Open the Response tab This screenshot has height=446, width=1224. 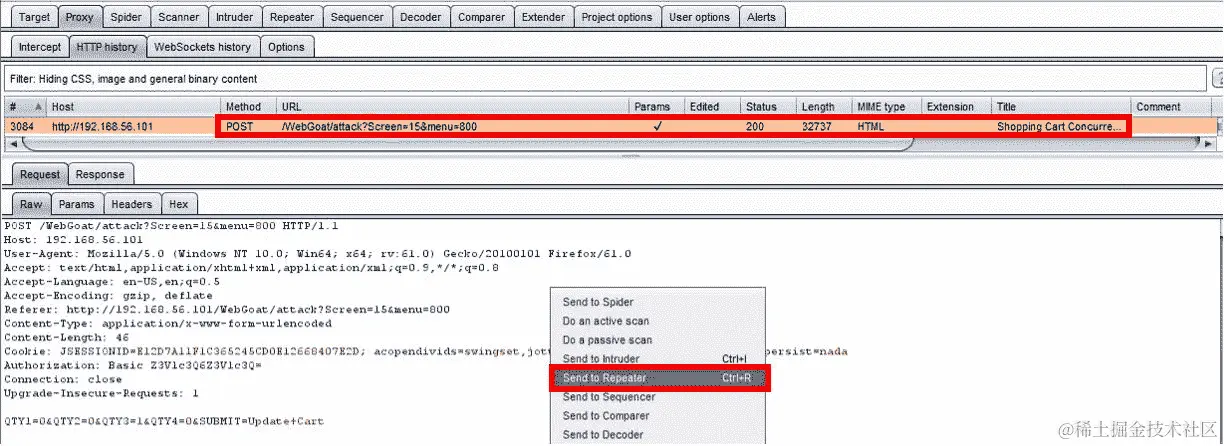(x=100, y=174)
